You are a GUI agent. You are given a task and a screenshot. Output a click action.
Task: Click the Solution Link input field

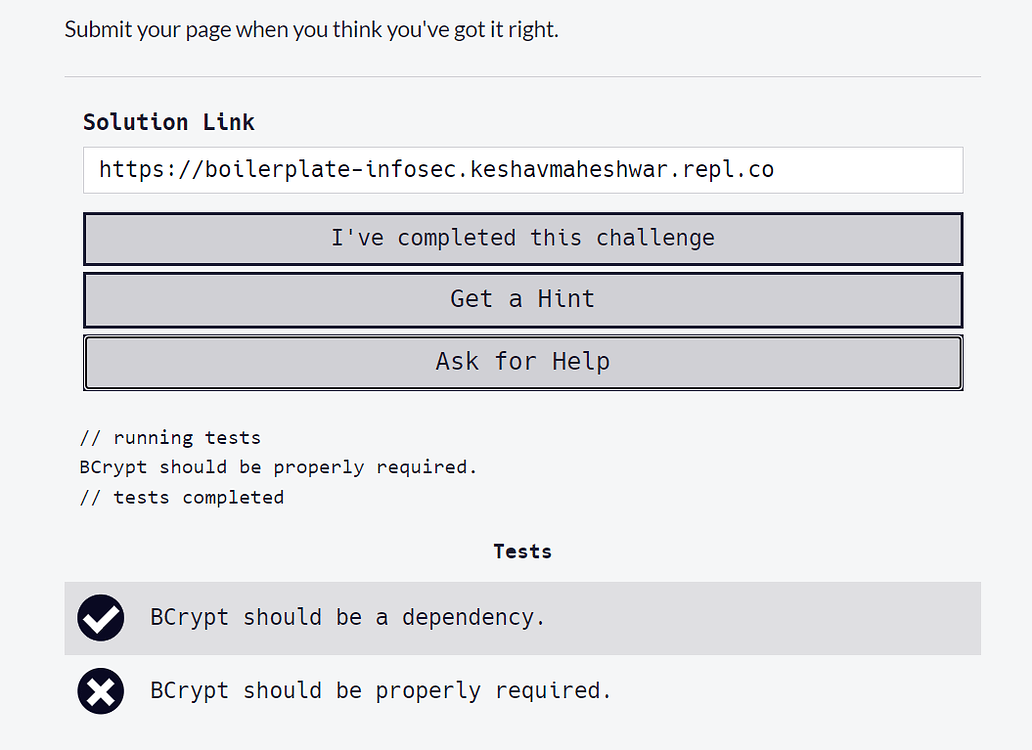click(522, 170)
